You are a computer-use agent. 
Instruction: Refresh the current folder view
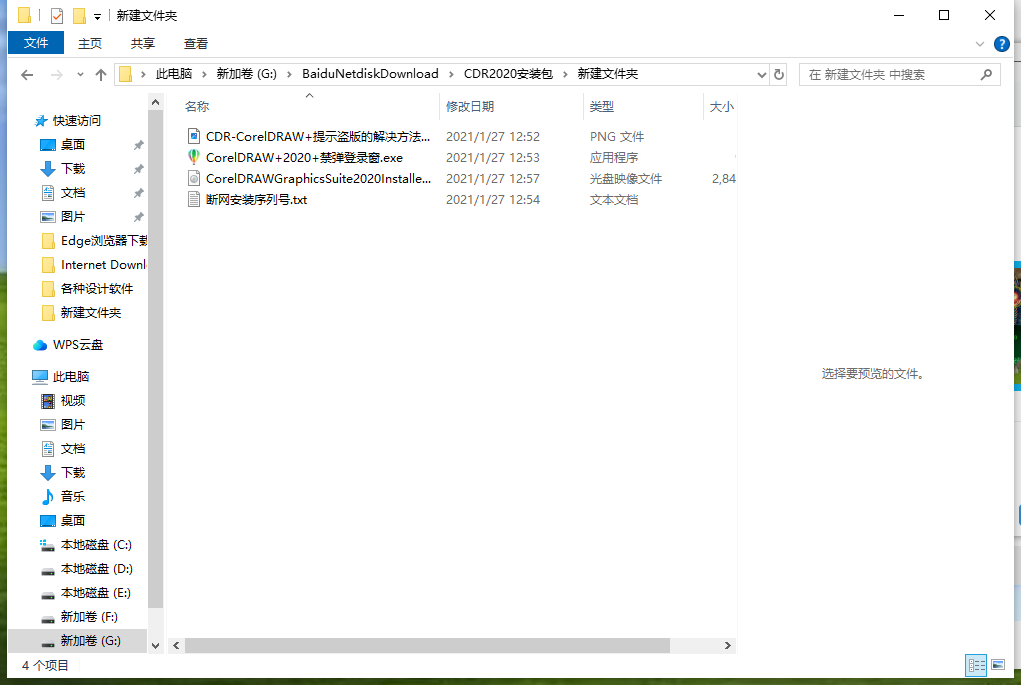[x=779, y=74]
